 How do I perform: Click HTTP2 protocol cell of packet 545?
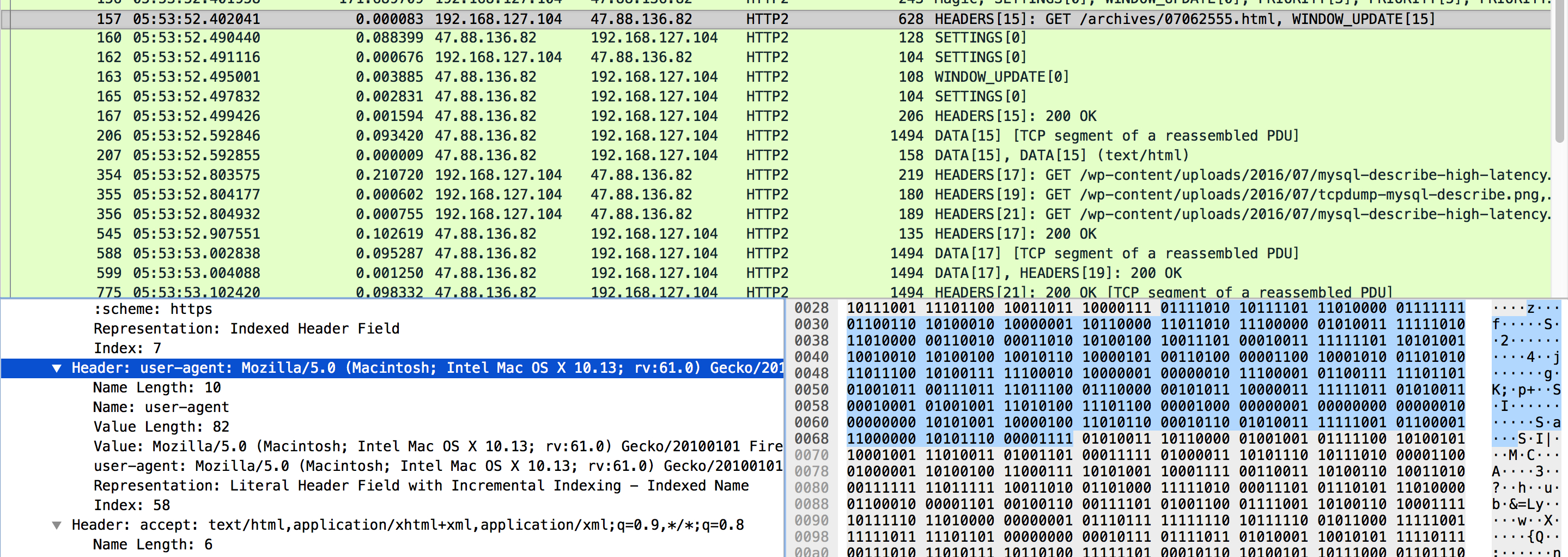point(767,234)
